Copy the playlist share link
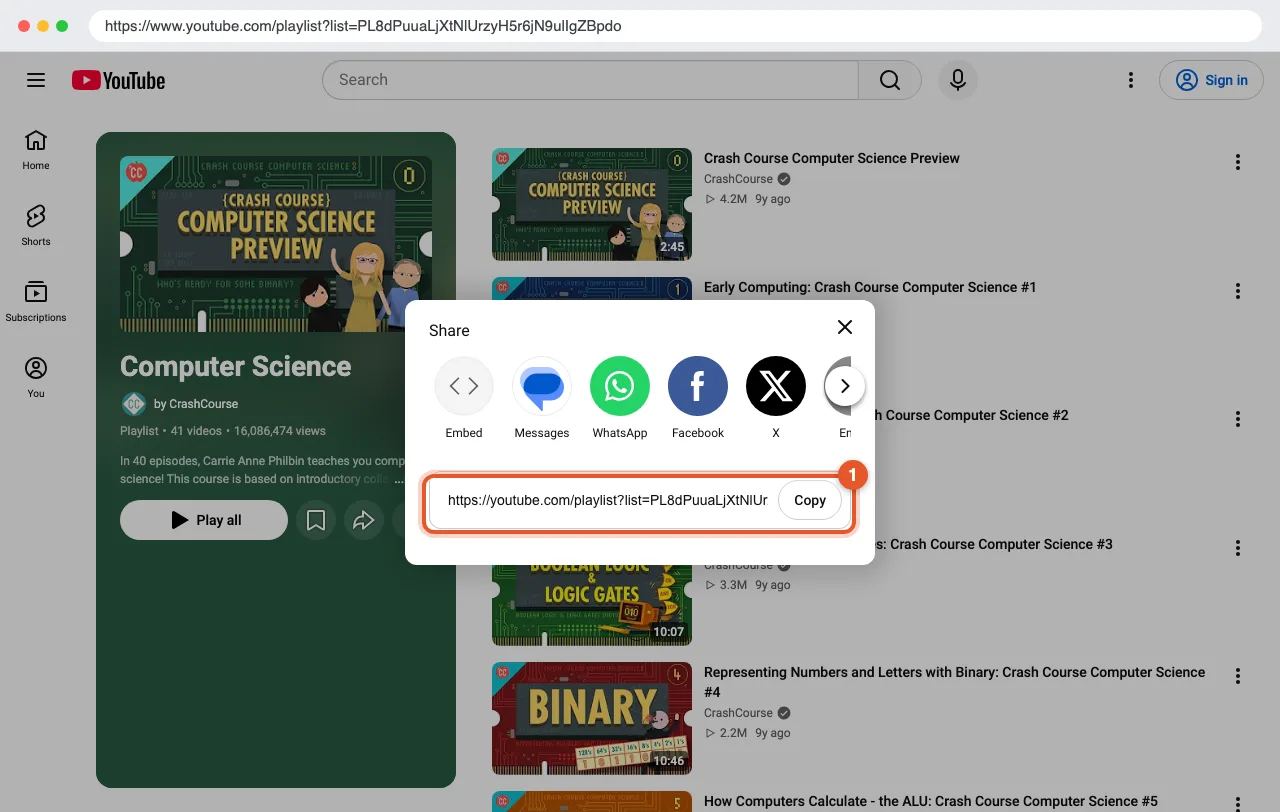 (810, 500)
